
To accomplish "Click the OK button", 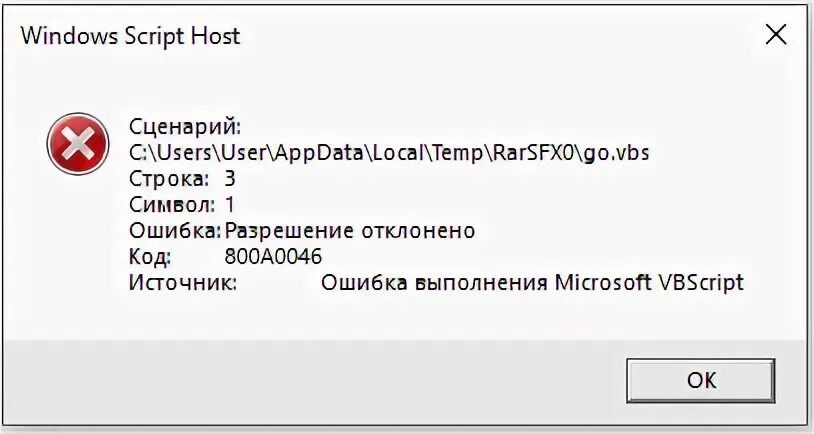I will 700,381.
